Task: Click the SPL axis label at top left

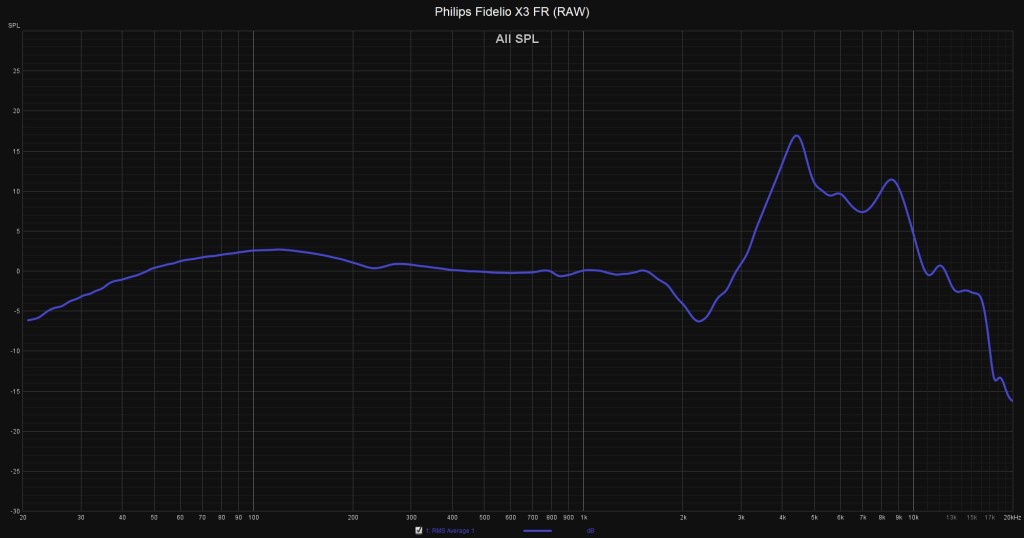Action: [x=14, y=23]
